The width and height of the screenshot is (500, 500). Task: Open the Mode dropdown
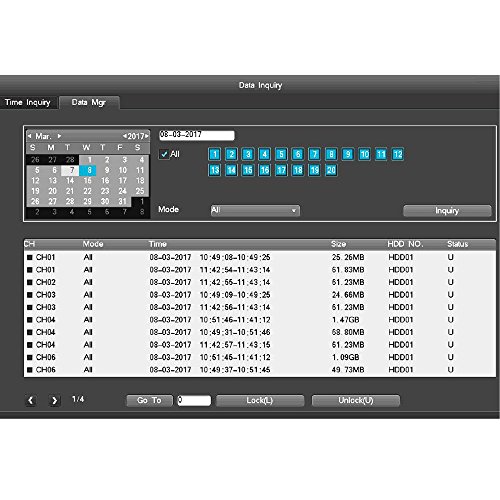coord(255,210)
